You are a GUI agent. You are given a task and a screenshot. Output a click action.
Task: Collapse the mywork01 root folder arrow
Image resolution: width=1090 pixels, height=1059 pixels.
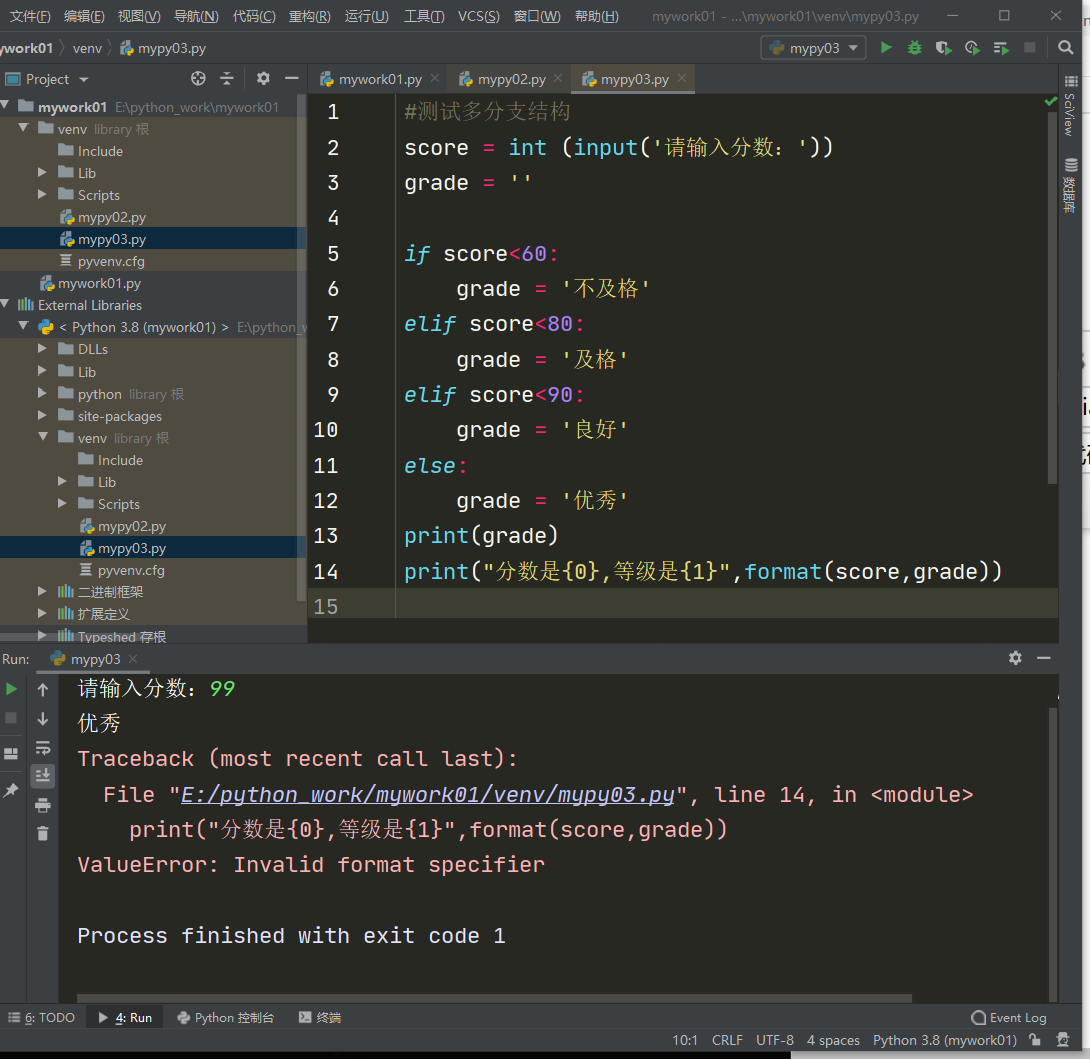6,106
